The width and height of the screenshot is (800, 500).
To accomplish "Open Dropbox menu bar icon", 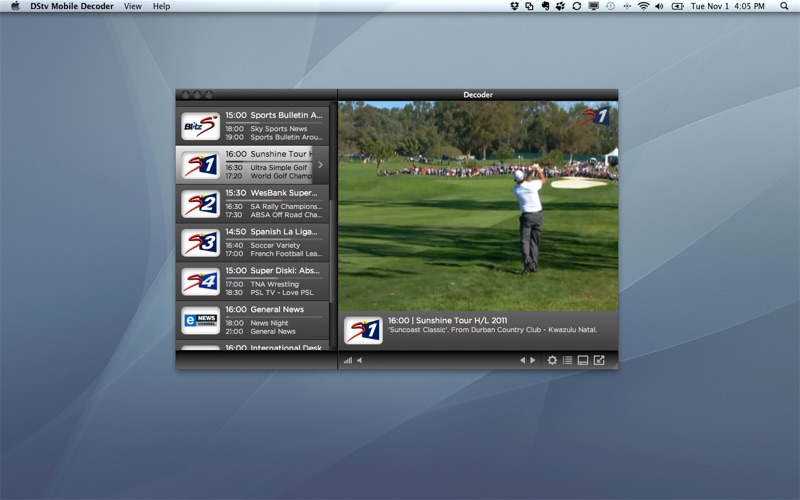I will click(x=514, y=6).
